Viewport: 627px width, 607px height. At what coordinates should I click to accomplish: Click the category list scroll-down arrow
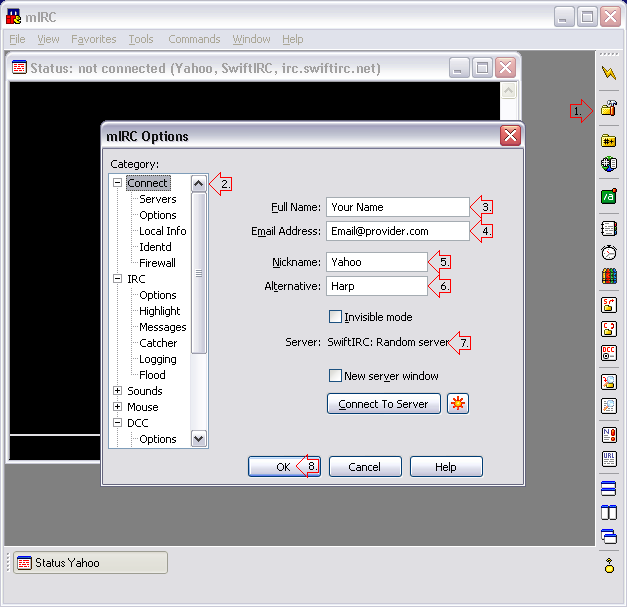tap(199, 439)
